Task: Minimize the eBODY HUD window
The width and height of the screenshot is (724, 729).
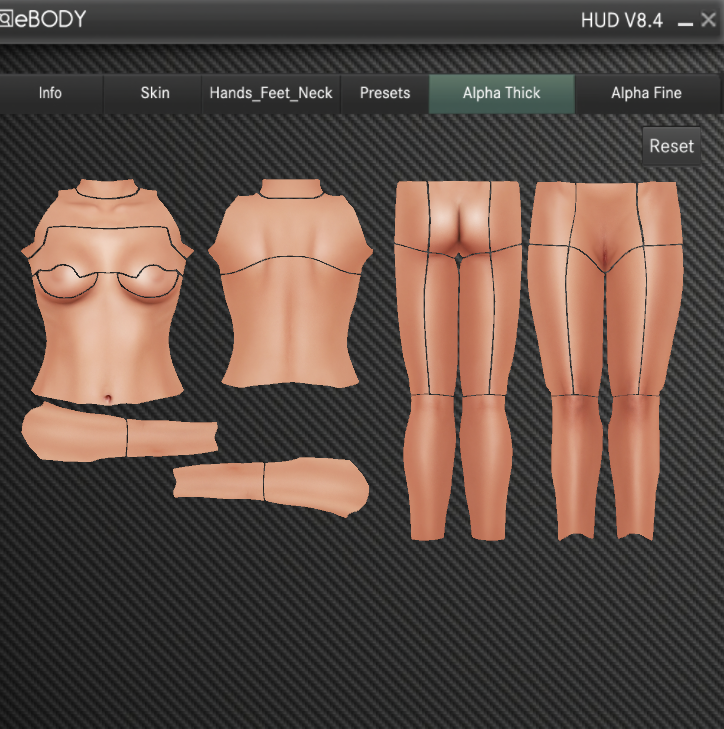Action: point(685,21)
